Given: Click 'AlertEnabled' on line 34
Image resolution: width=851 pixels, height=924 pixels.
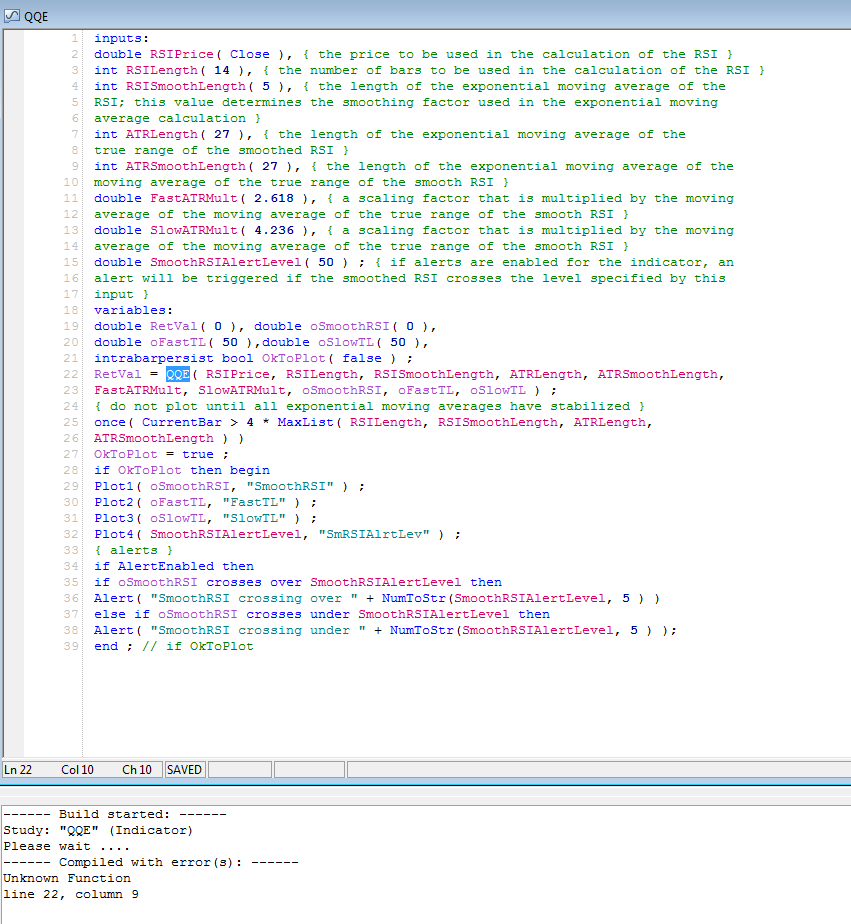Looking at the screenshot, I should pos(166,566).
